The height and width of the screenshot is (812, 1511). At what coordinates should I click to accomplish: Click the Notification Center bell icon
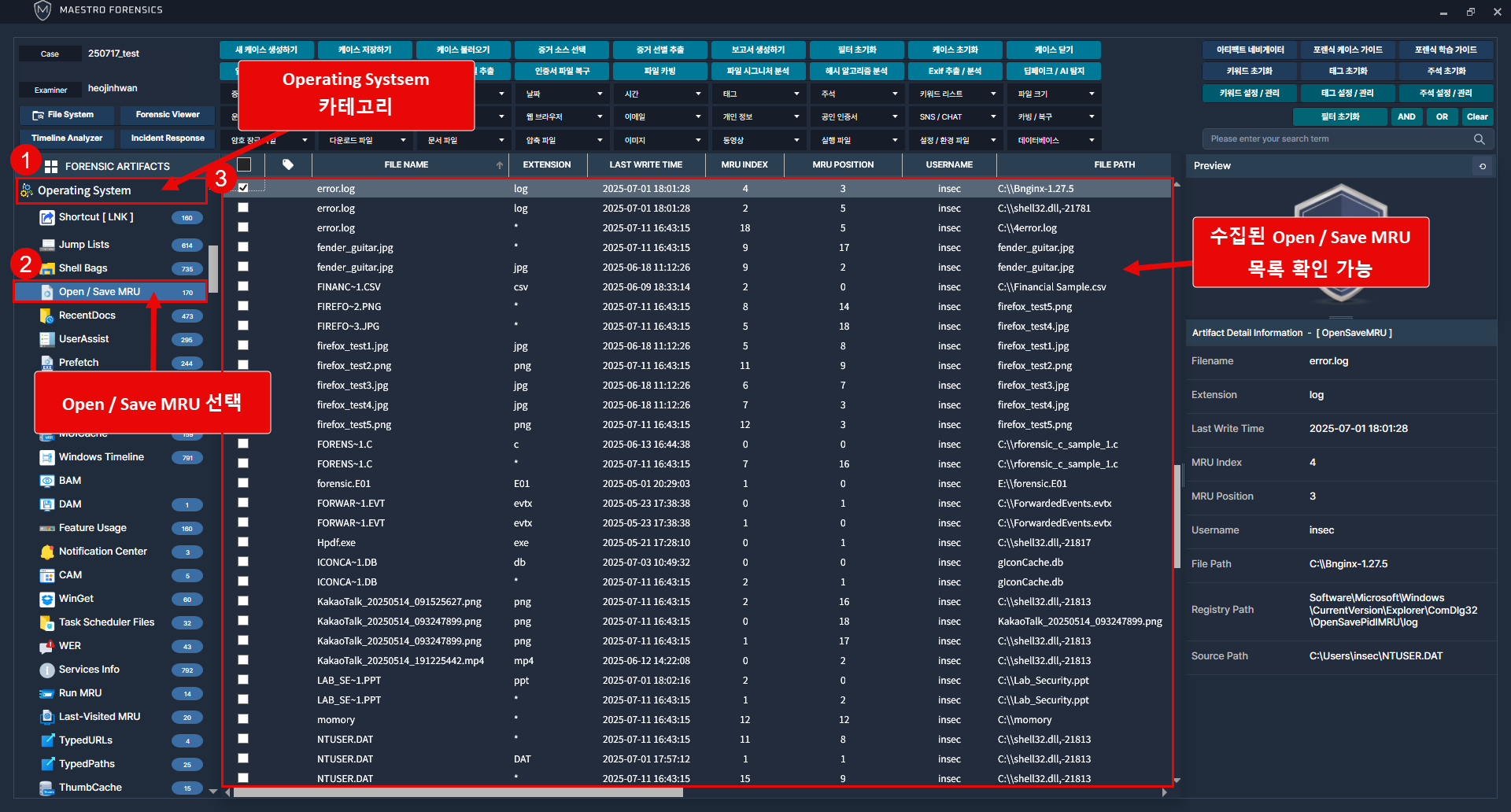47,552
